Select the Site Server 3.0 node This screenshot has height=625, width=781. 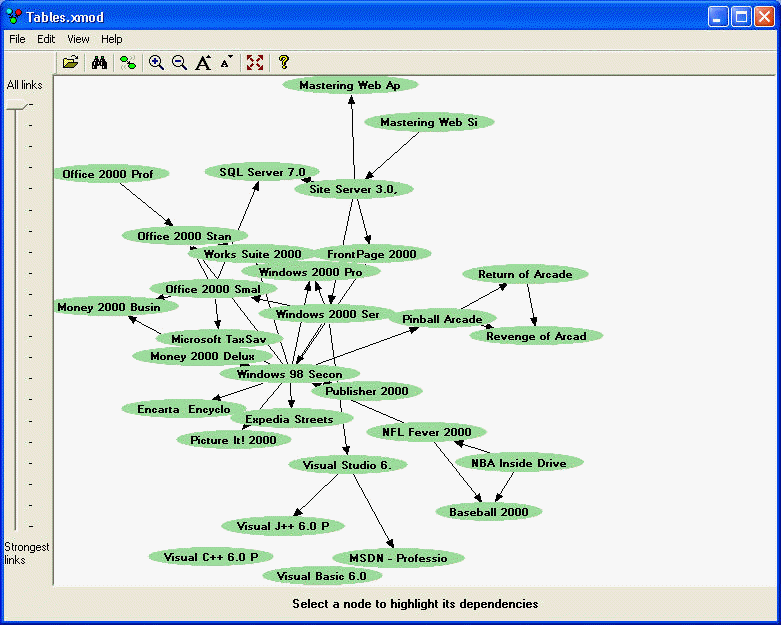(x=353, y=189)
